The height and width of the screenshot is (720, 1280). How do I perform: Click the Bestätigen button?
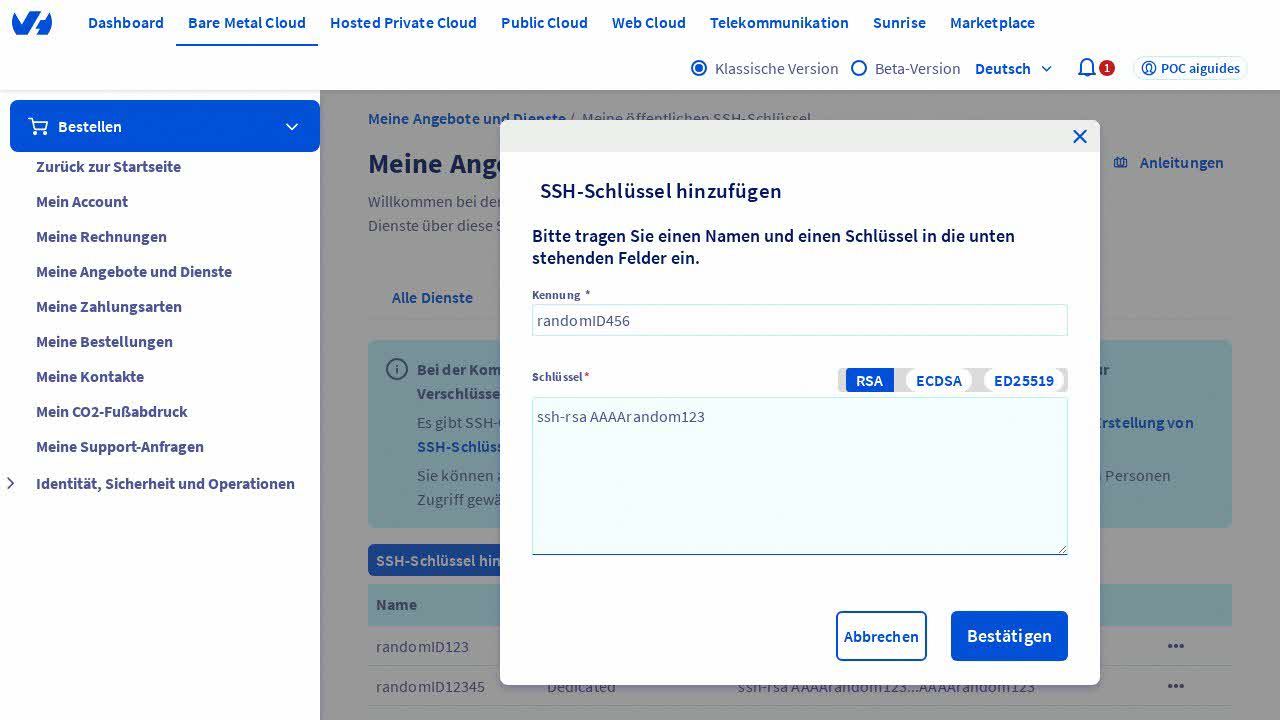[x=1009, y=636]
